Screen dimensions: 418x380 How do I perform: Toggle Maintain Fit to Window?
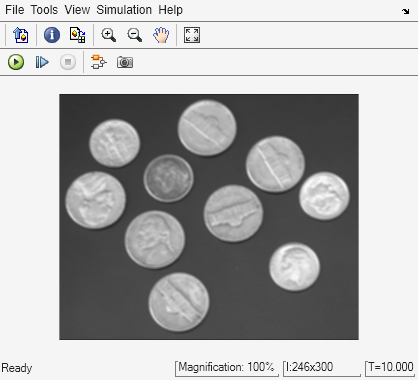click(x=192, y=35)
